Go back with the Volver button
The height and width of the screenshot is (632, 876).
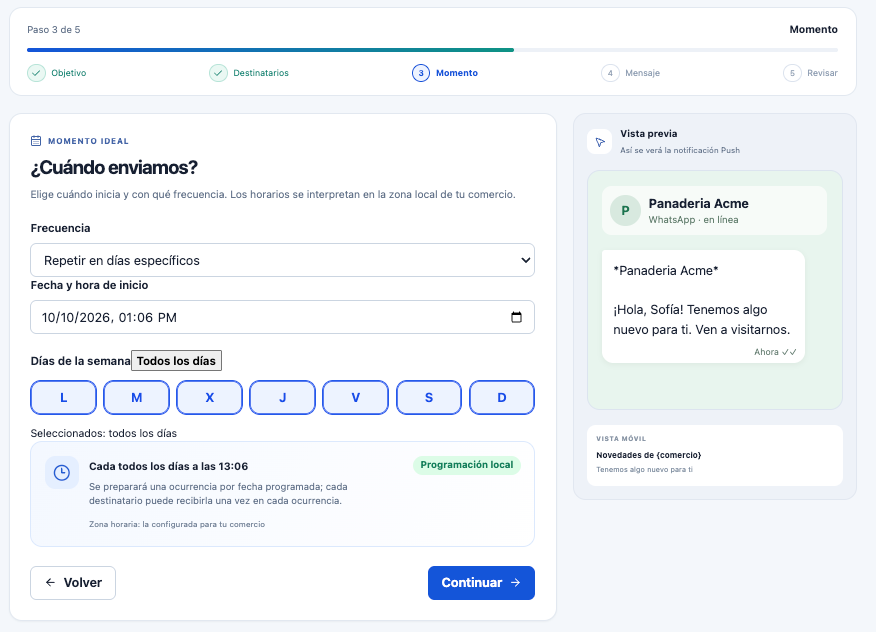tap(73, 583)
